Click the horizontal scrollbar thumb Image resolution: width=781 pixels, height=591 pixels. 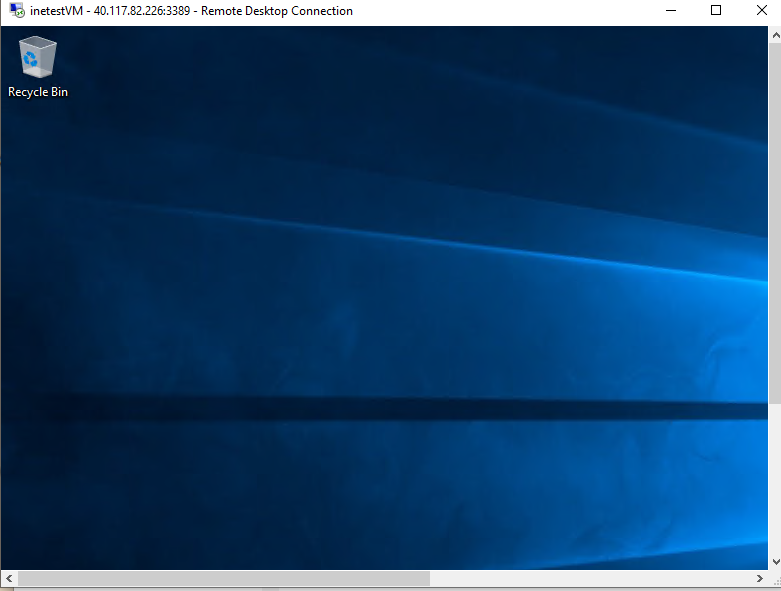point(220,579)
